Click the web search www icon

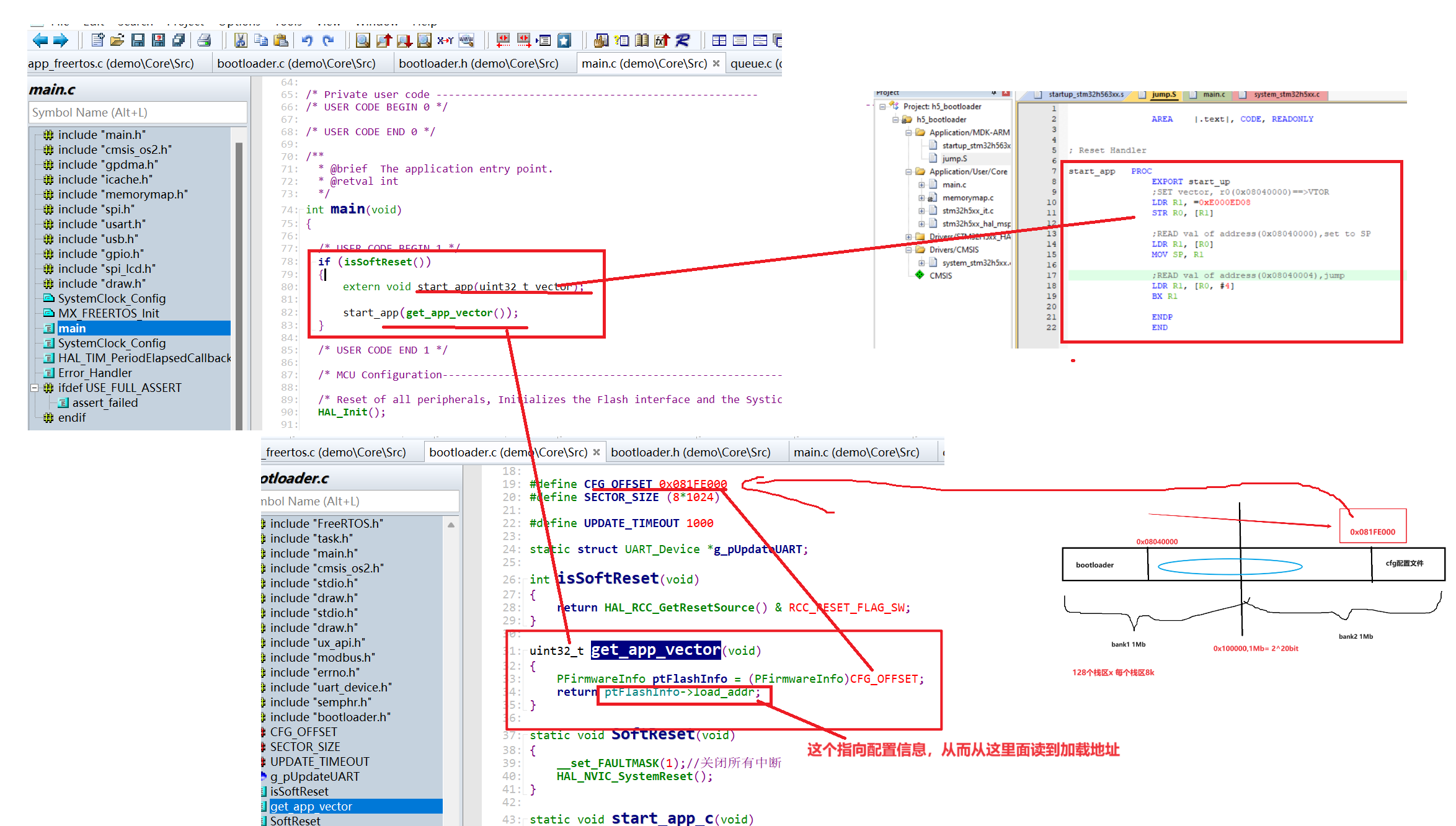coord(466,41)
